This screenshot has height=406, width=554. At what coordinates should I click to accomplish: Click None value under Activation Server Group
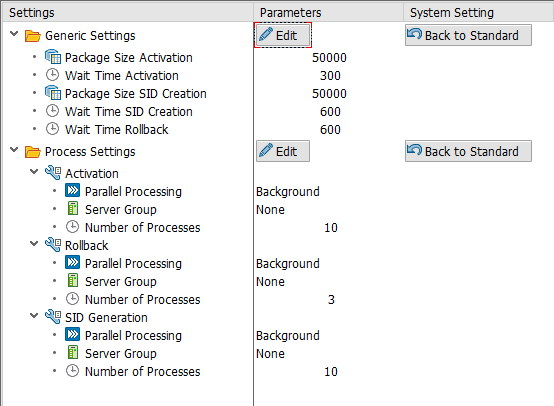270,210
